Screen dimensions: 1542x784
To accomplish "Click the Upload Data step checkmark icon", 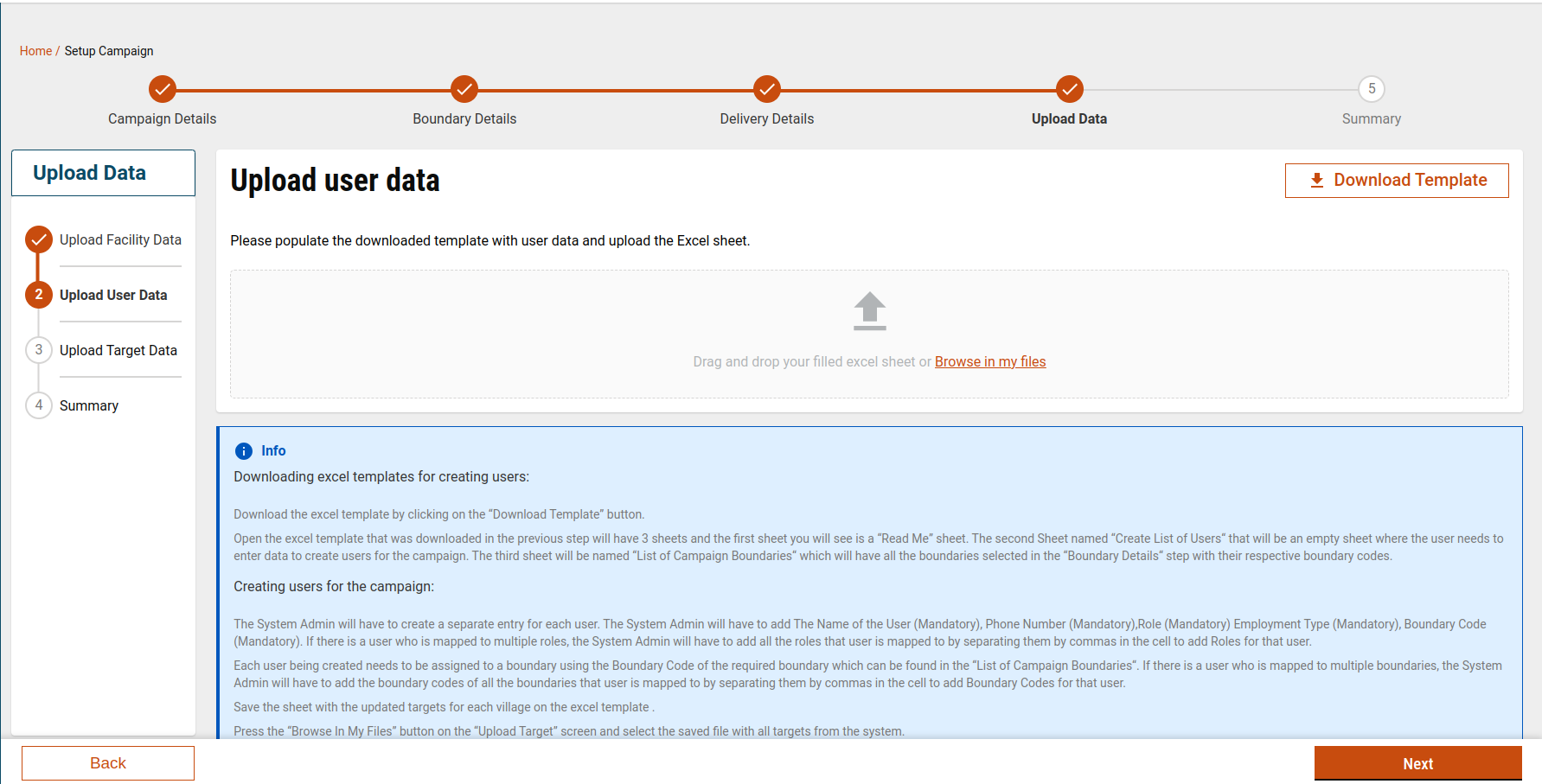I will point(1069,89).
